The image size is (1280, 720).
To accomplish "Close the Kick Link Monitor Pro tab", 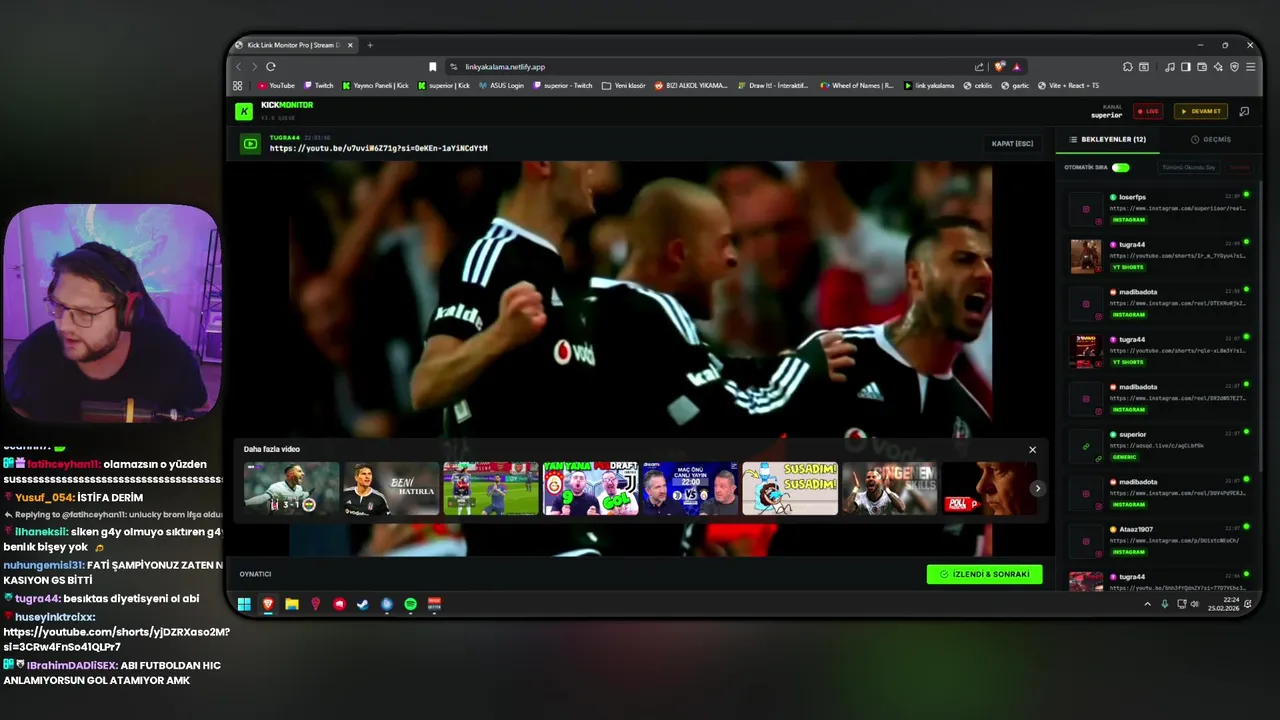I will pyautogui.click(x=350, y=45).
